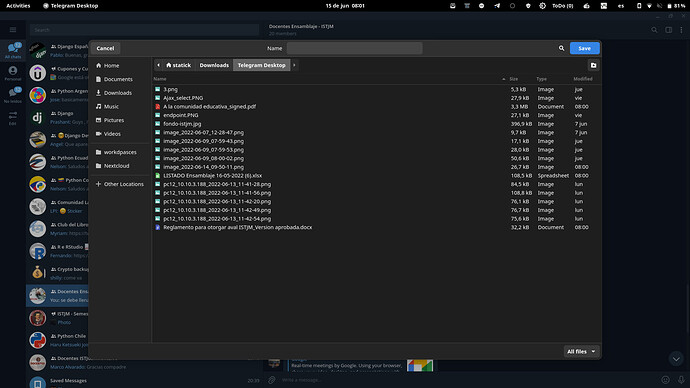The height and width of the screenshot is (388, 690).
Task: Click the voice message microphone icon
Action: point(681,380)
